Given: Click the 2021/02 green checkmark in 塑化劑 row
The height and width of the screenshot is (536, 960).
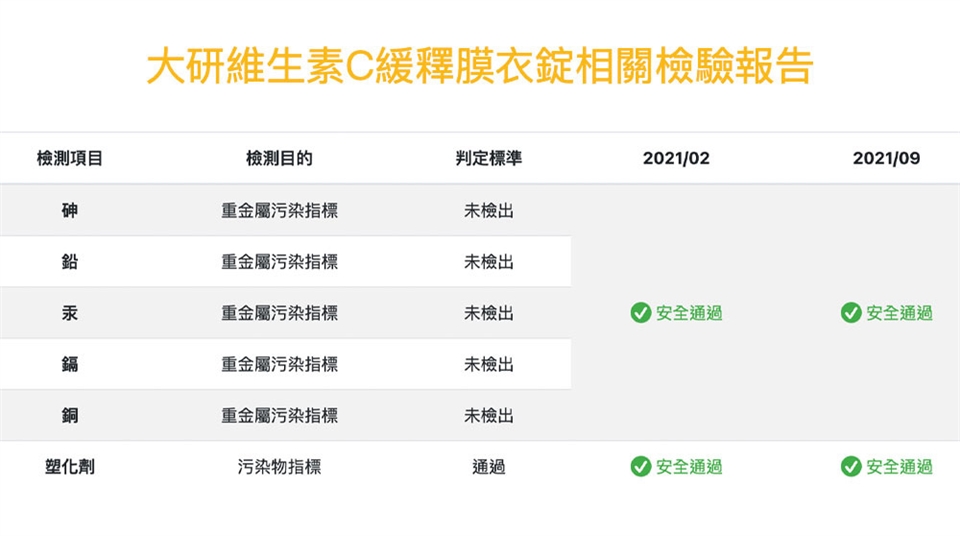Looking at the screenshot, I should [x=641, y=466].
